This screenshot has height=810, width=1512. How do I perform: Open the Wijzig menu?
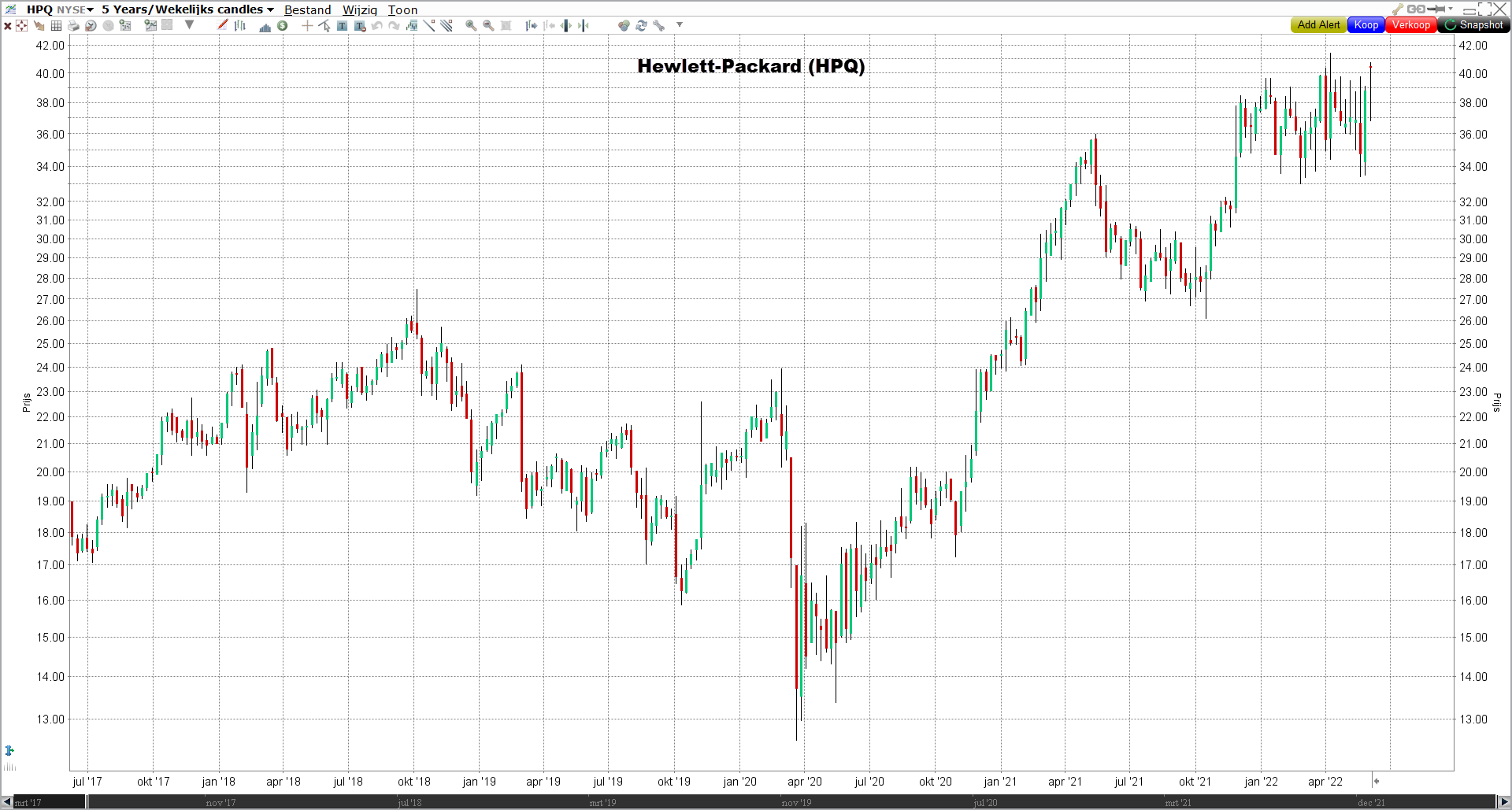[x=360, y=10]
